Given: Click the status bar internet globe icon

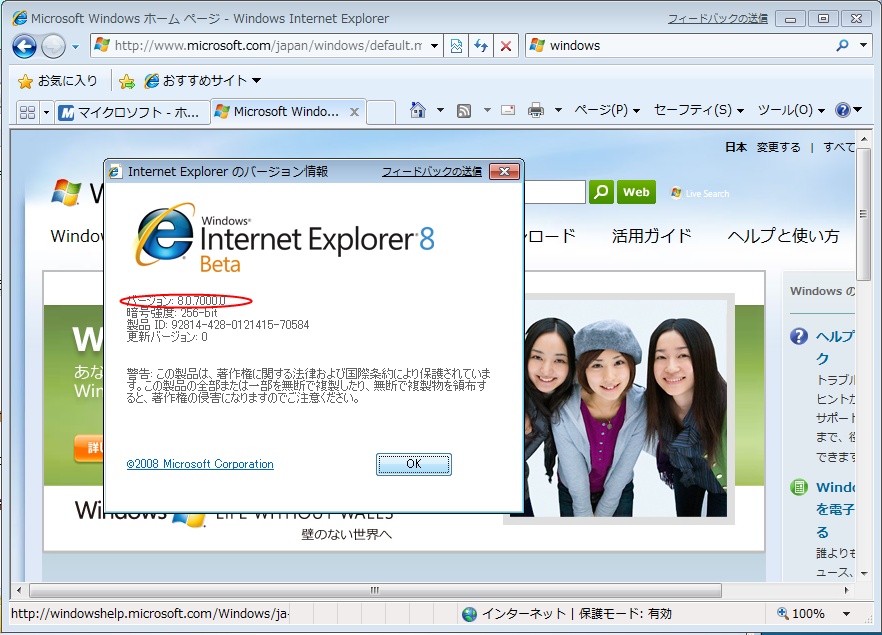Looking at the screenshot, I should coord(469,614).
